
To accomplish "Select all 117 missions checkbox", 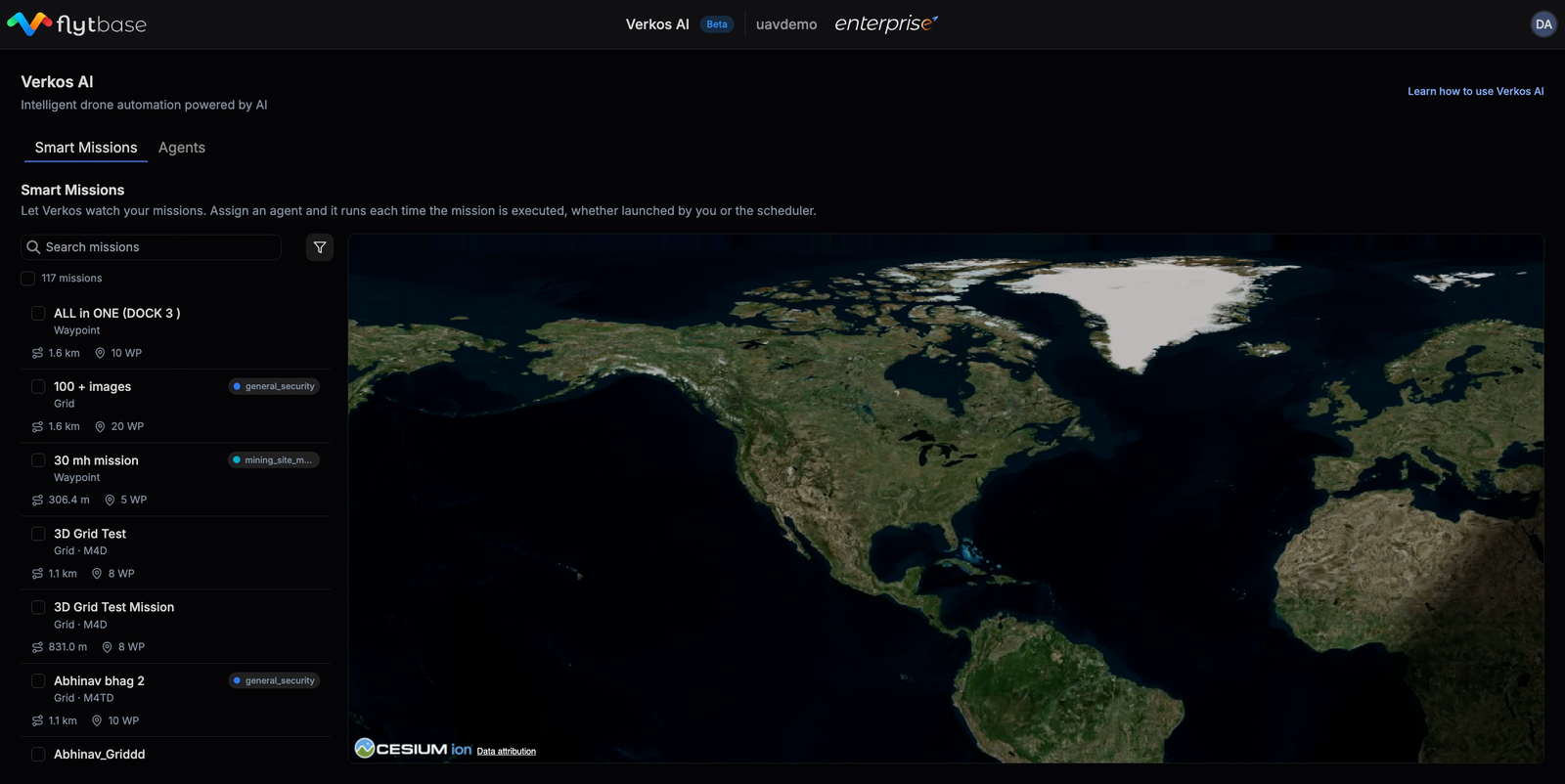I will 27,279.
